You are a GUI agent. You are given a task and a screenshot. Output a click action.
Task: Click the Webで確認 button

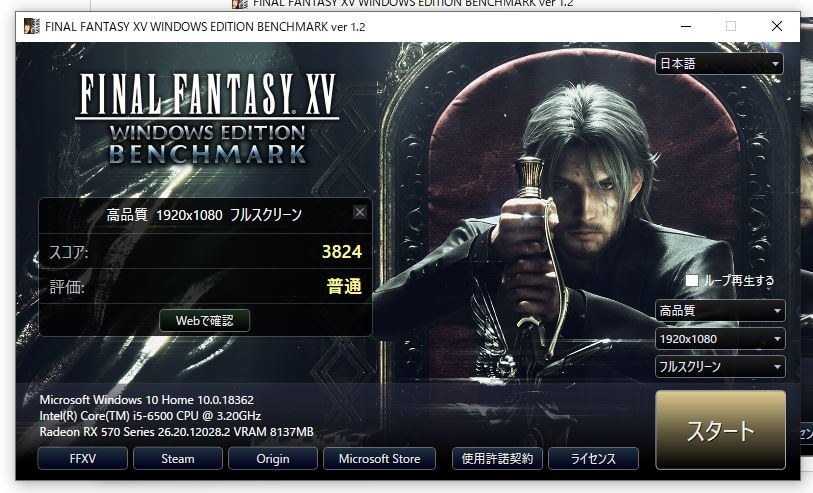[204, 321]
